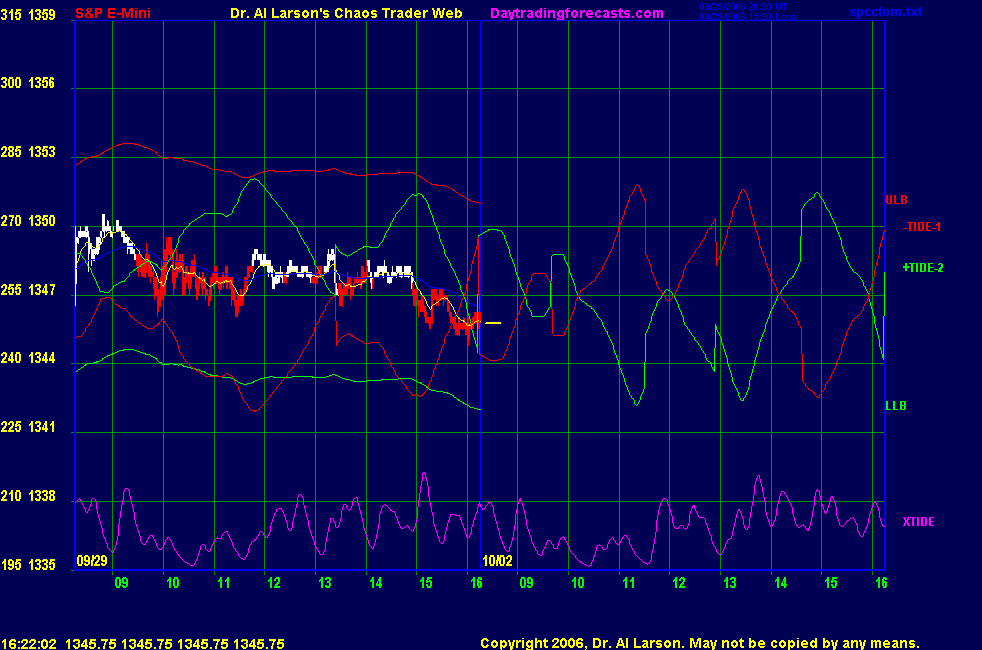Viewport: 982px width, 650px height.
Task: Select the S&P E-Mini label
Action: pyautogui.click(x=114, y=13)
